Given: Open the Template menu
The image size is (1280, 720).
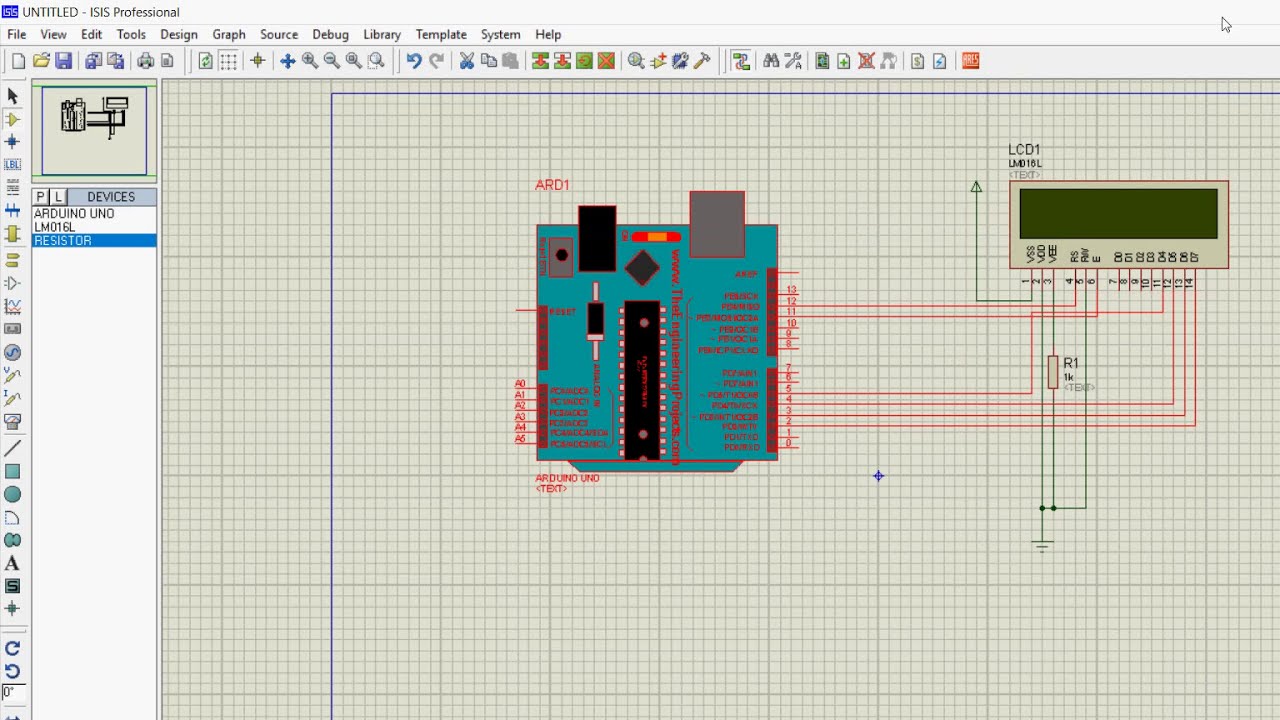Looking at the screenshot, I should pos(441,34).
